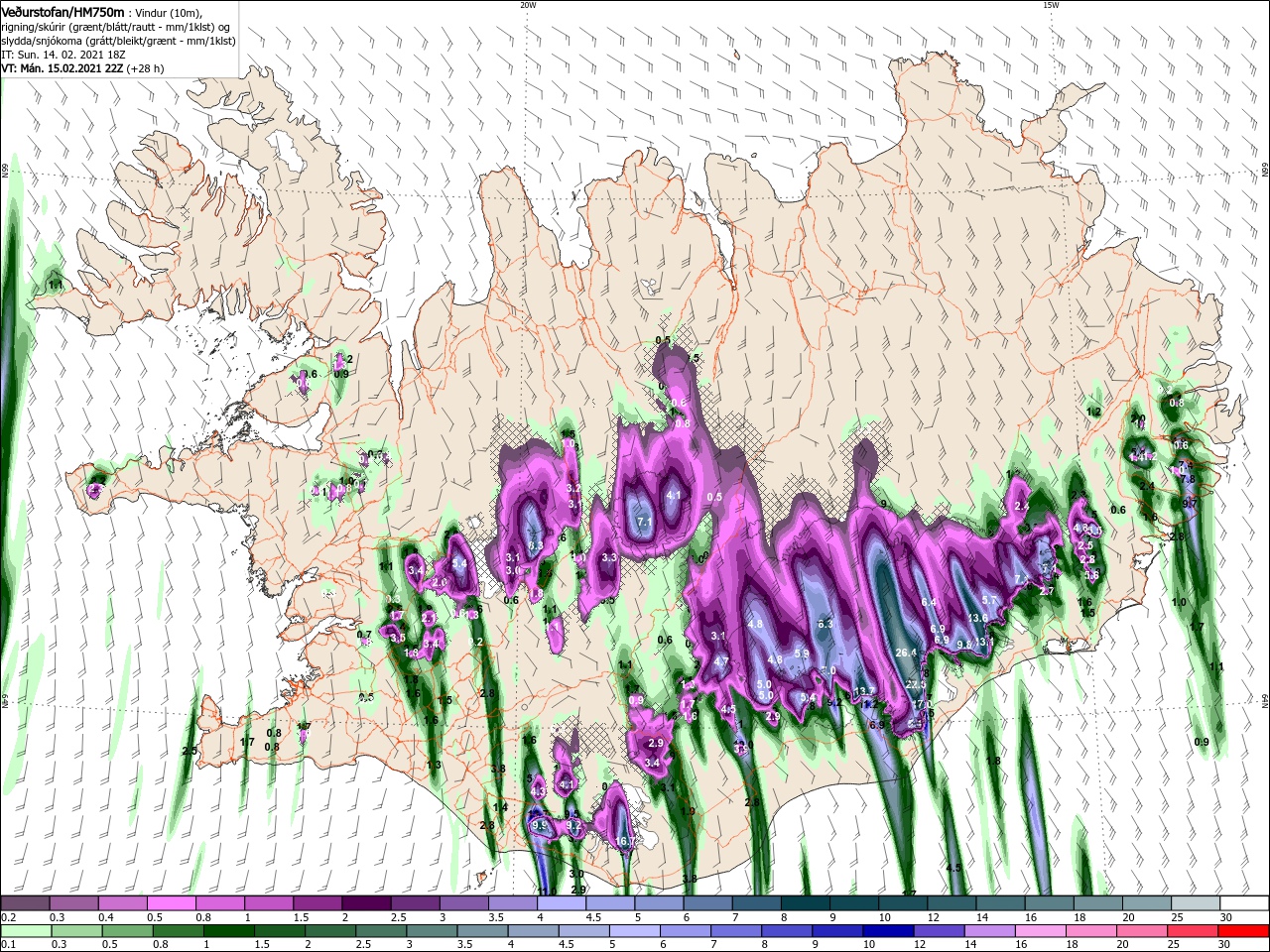Viewport: 1270px width, 952px height.
Task: Select the 5.9 value on the map
Action: 802,654
